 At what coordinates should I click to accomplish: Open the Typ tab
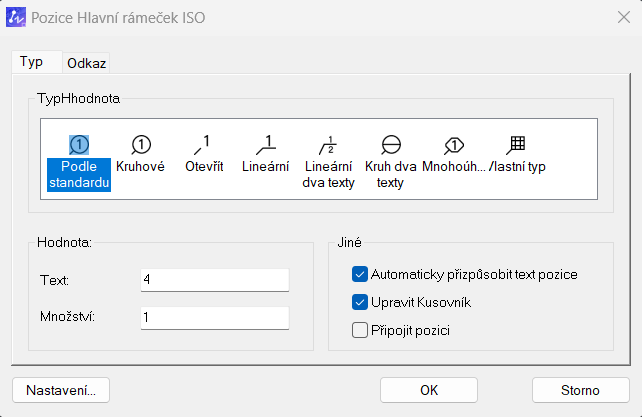point(32,61)
